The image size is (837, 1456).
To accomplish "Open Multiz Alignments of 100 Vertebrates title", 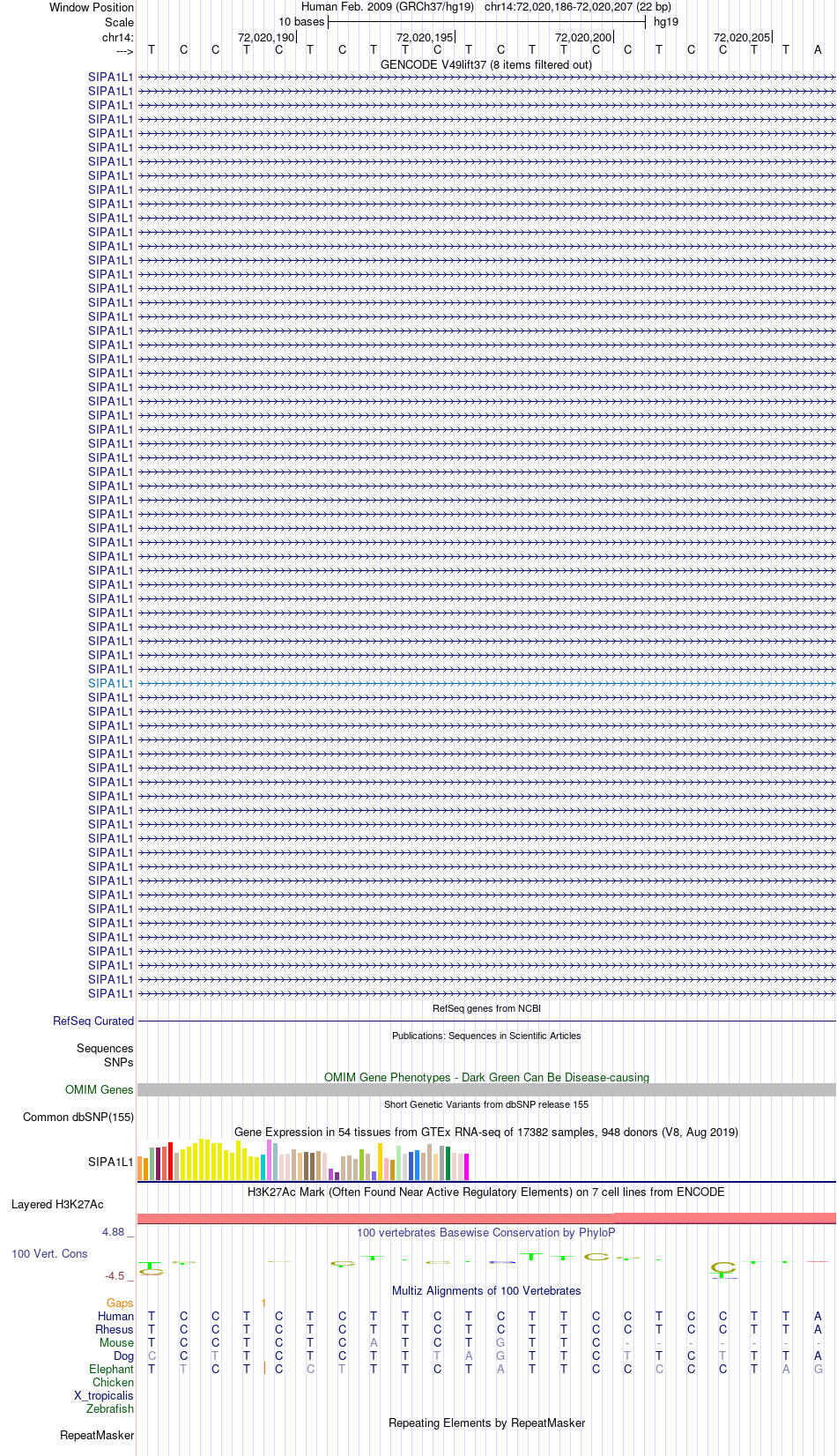I will pyautogui.click(x=486, y=1290).
